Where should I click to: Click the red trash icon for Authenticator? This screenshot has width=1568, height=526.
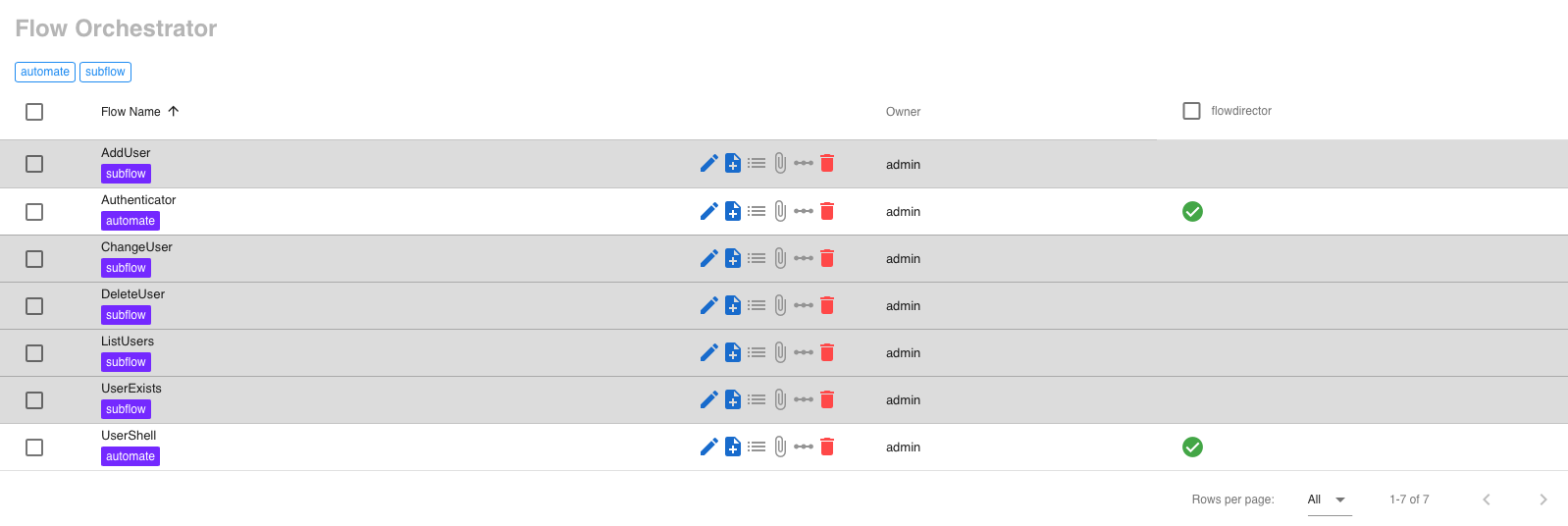click(x=827, y=211)
